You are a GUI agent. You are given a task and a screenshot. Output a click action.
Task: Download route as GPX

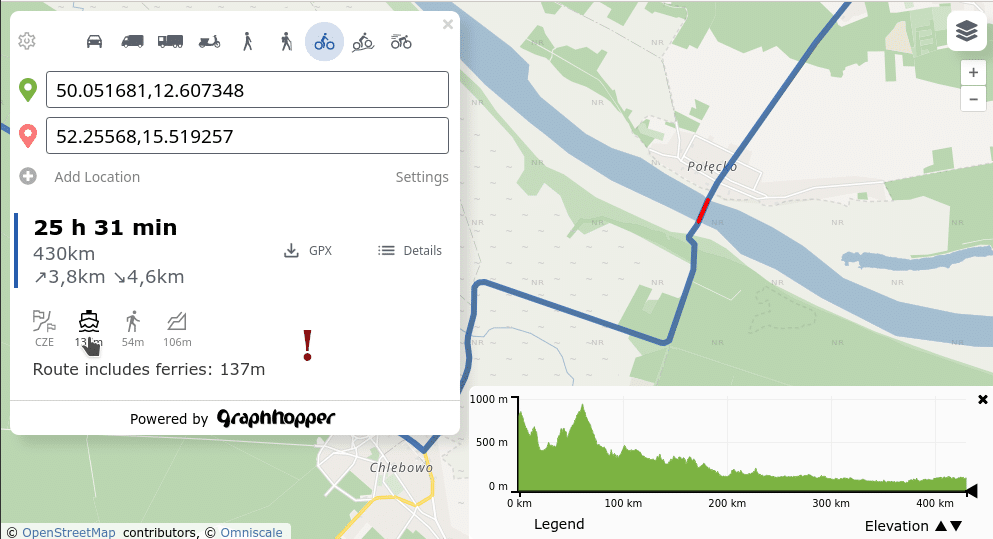pos(308,250)
